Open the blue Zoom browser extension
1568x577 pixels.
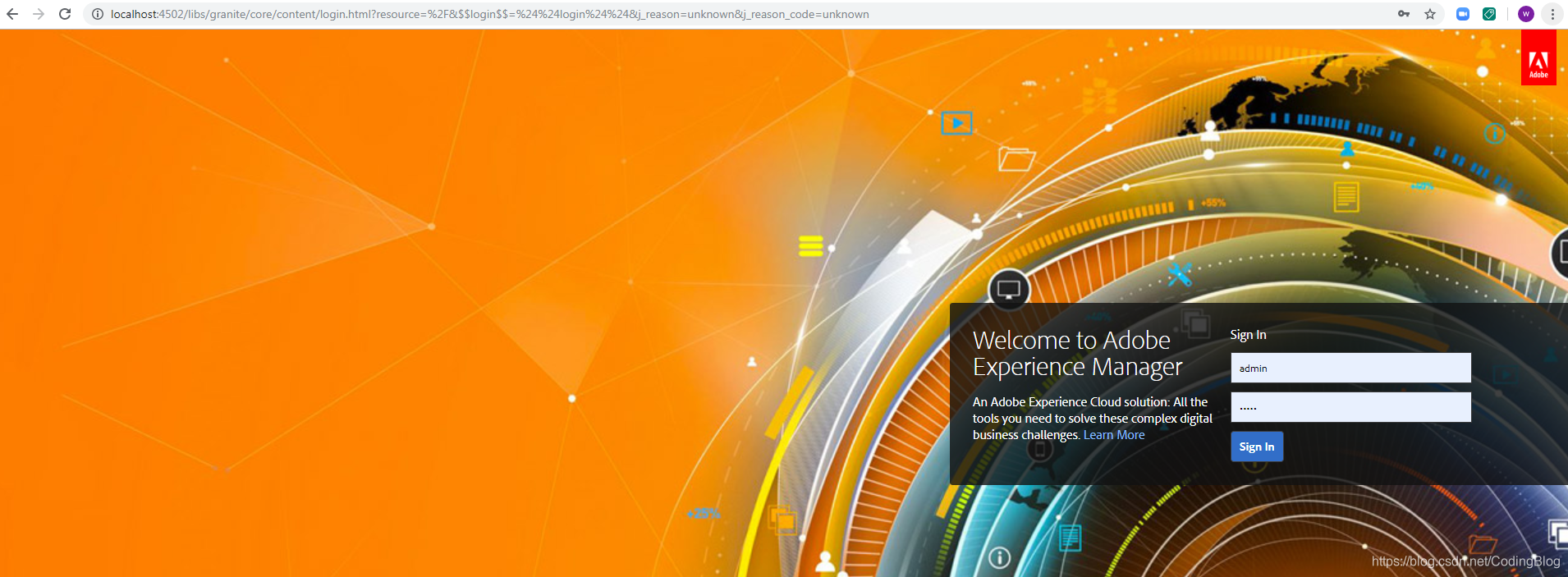[1463, 14]
